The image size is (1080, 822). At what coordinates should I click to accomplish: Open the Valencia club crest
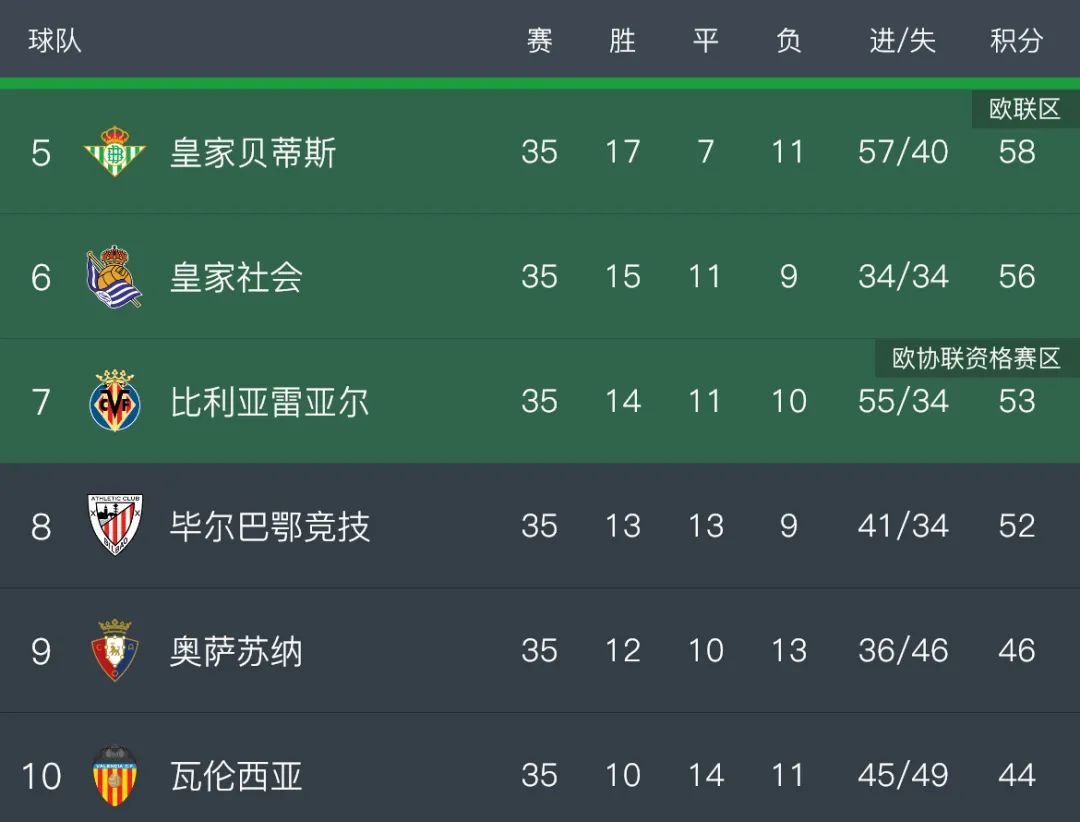point(115,775)
